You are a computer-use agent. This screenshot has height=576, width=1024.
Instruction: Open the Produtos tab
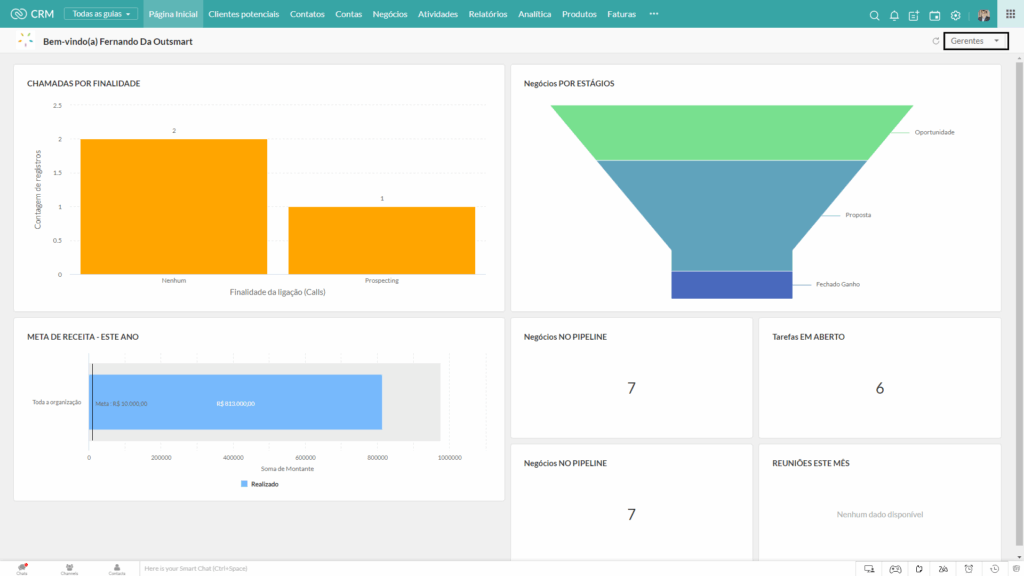click(x=579, y=14)
